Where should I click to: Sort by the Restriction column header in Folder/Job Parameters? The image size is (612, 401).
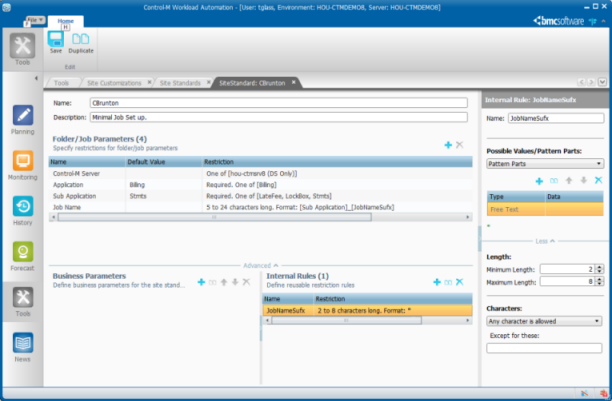point(337,162)
